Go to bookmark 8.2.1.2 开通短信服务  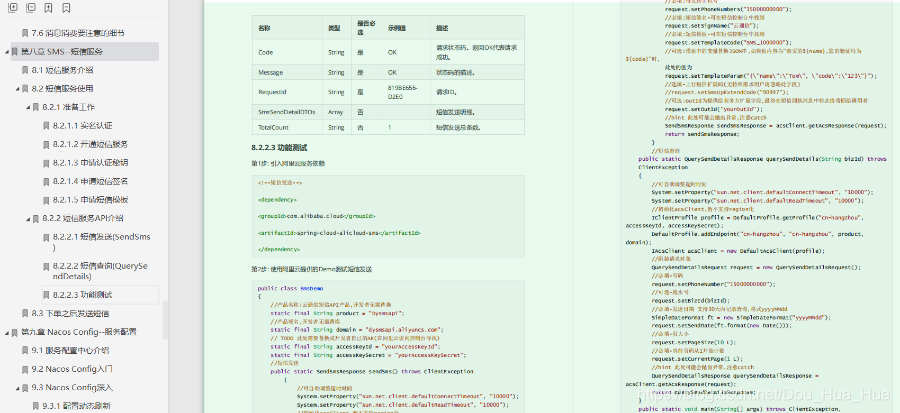pos(90,144)
